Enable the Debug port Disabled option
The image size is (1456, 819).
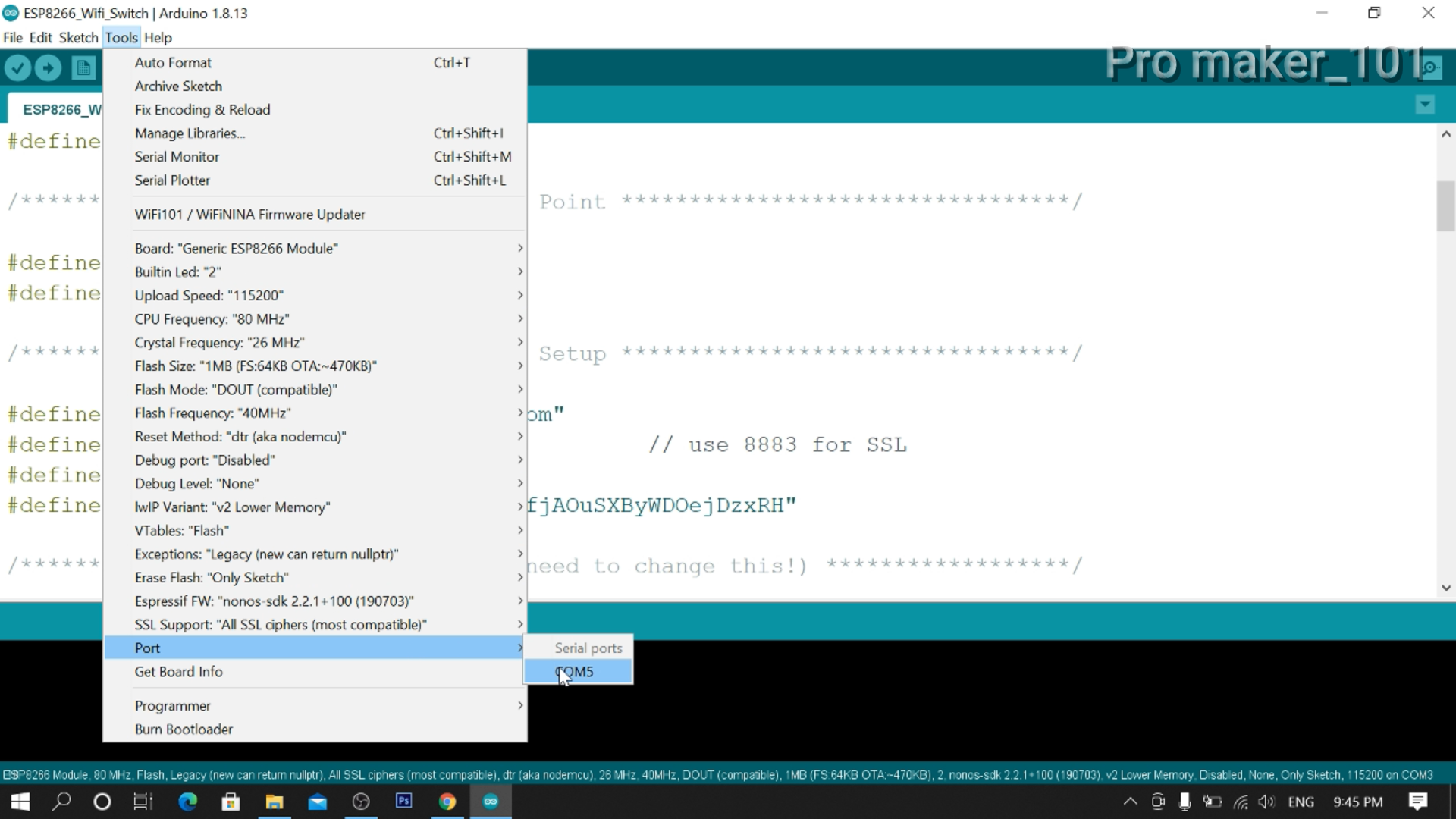[x=205, y=460]
